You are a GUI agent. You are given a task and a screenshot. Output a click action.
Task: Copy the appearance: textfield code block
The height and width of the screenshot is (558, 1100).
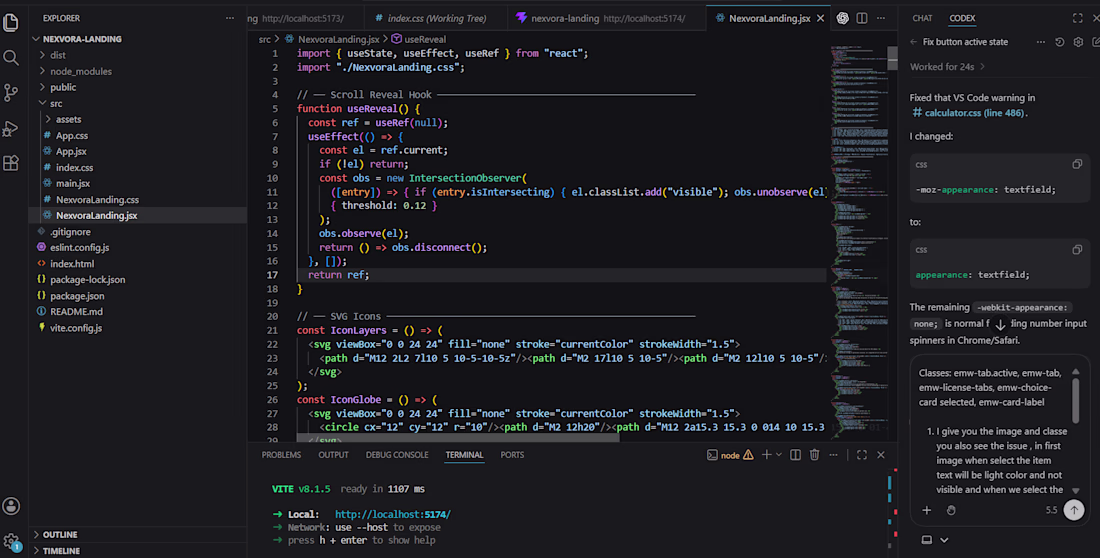(1077, 250)
